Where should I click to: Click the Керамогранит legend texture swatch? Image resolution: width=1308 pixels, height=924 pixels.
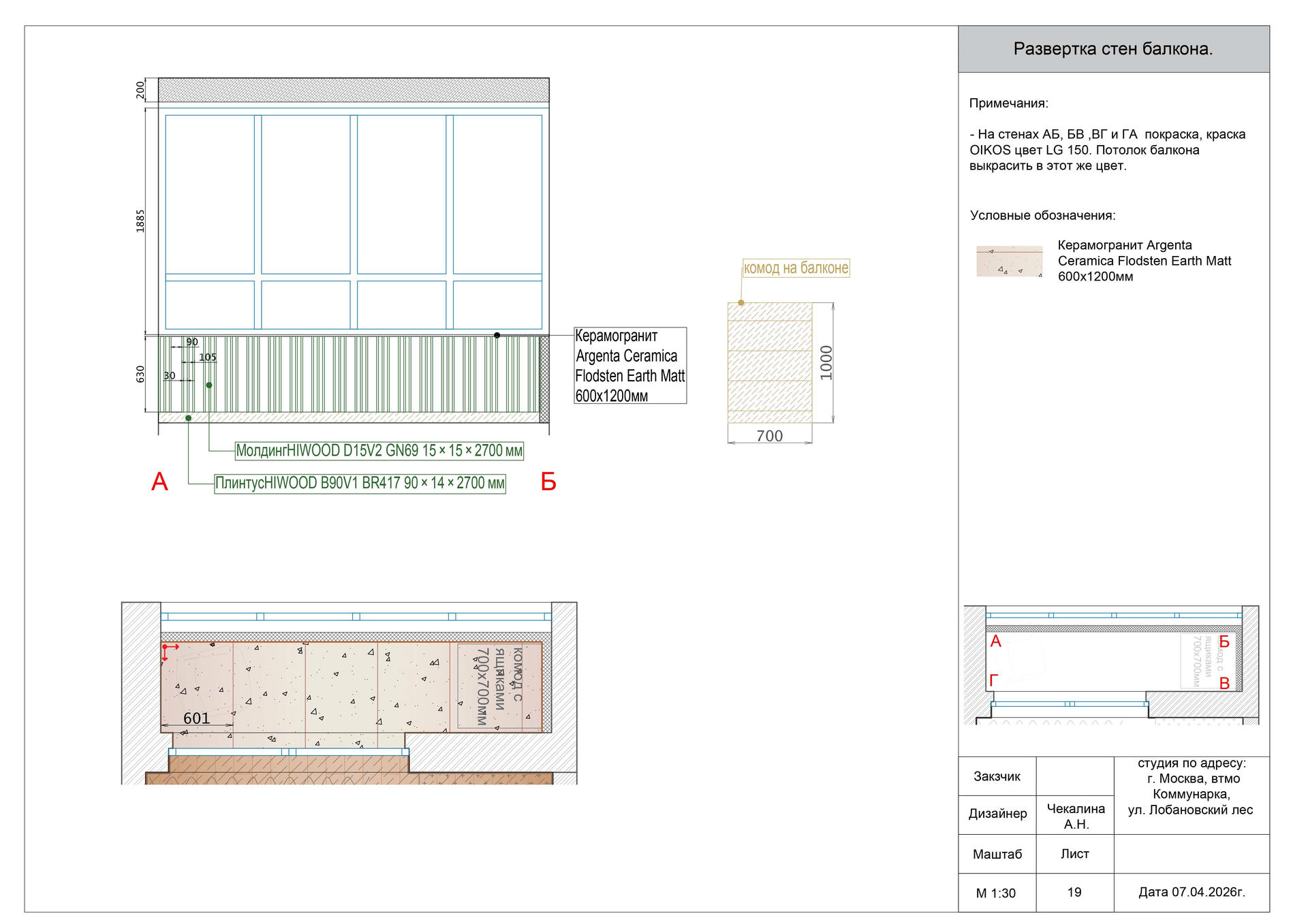[1009, 261]
